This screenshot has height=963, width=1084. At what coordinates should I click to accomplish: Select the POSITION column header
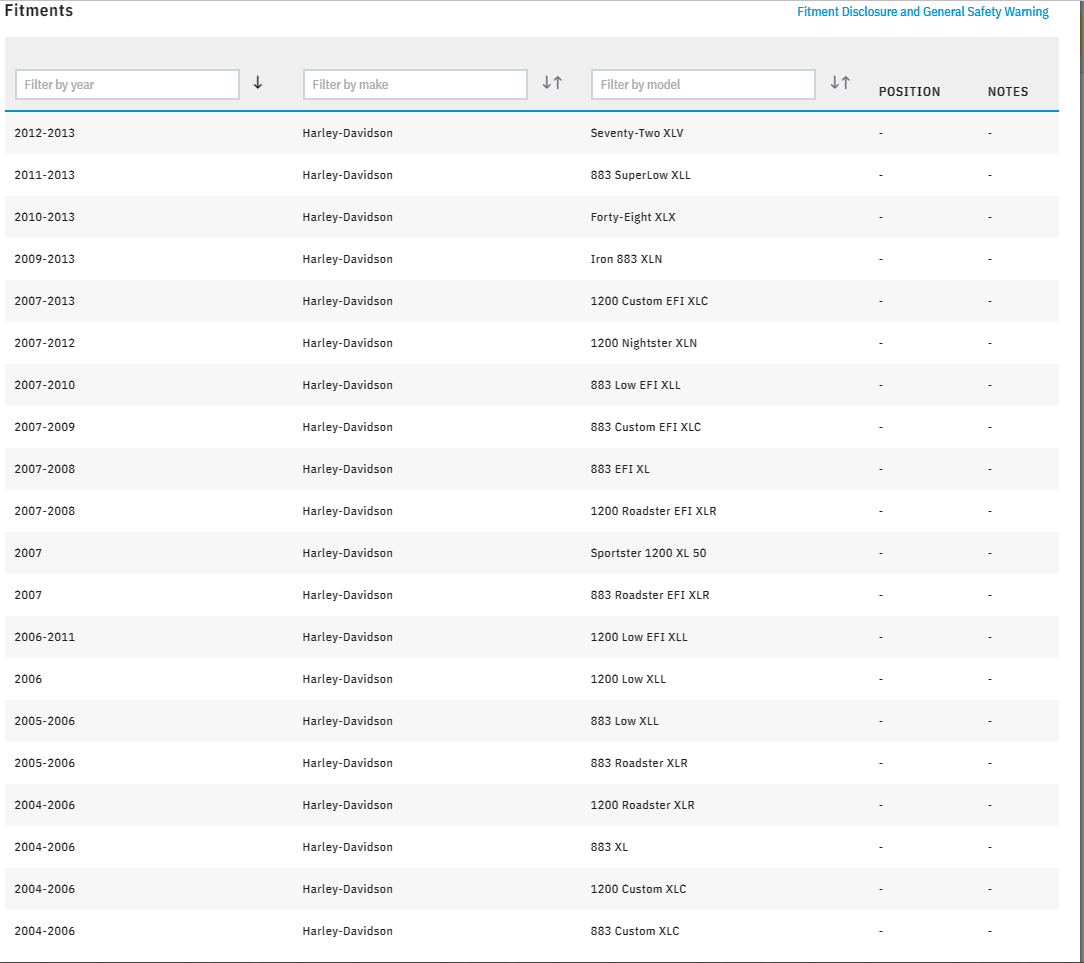click(909, 91)
